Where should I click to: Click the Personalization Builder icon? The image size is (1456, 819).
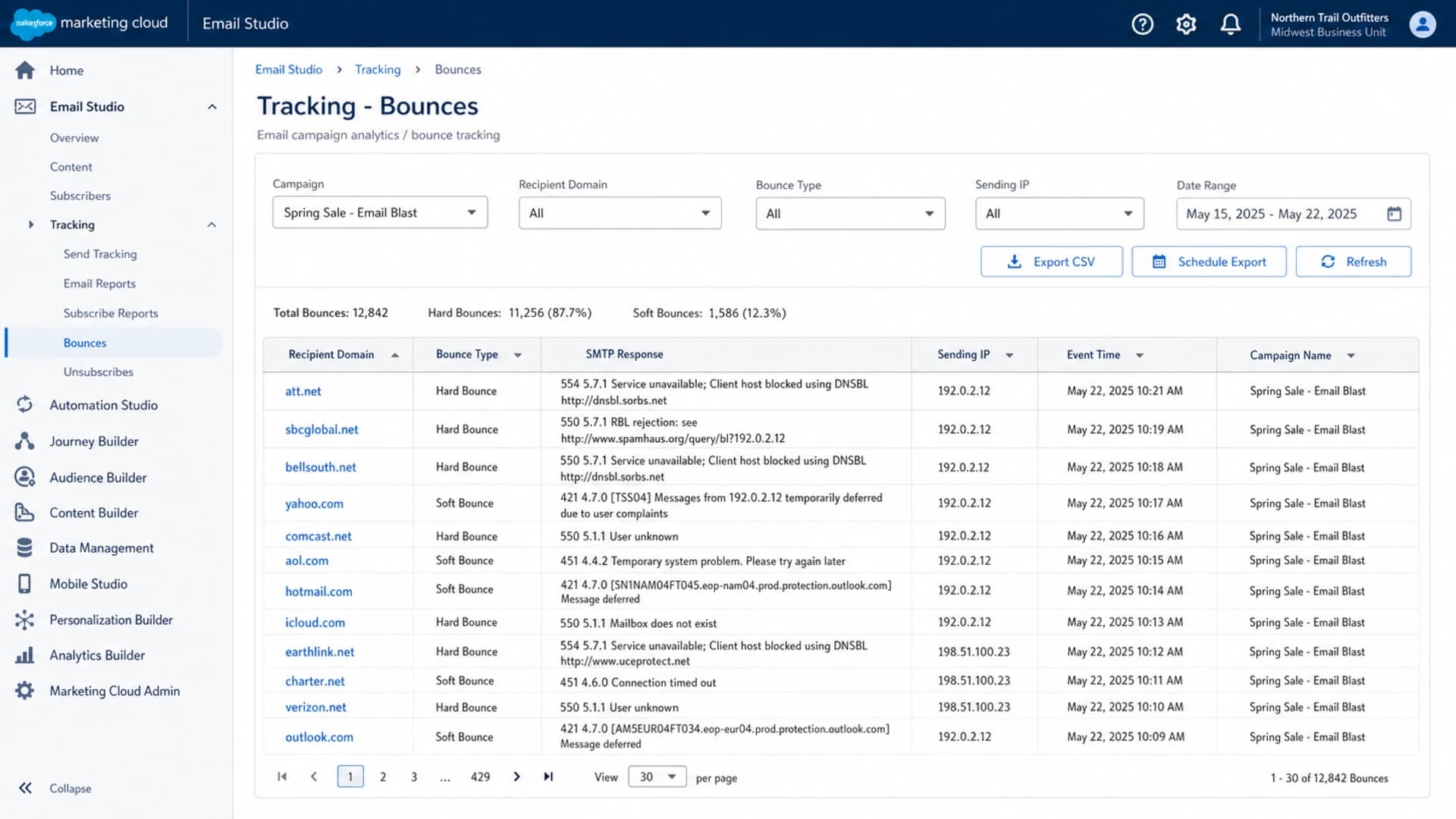point(25,620)
